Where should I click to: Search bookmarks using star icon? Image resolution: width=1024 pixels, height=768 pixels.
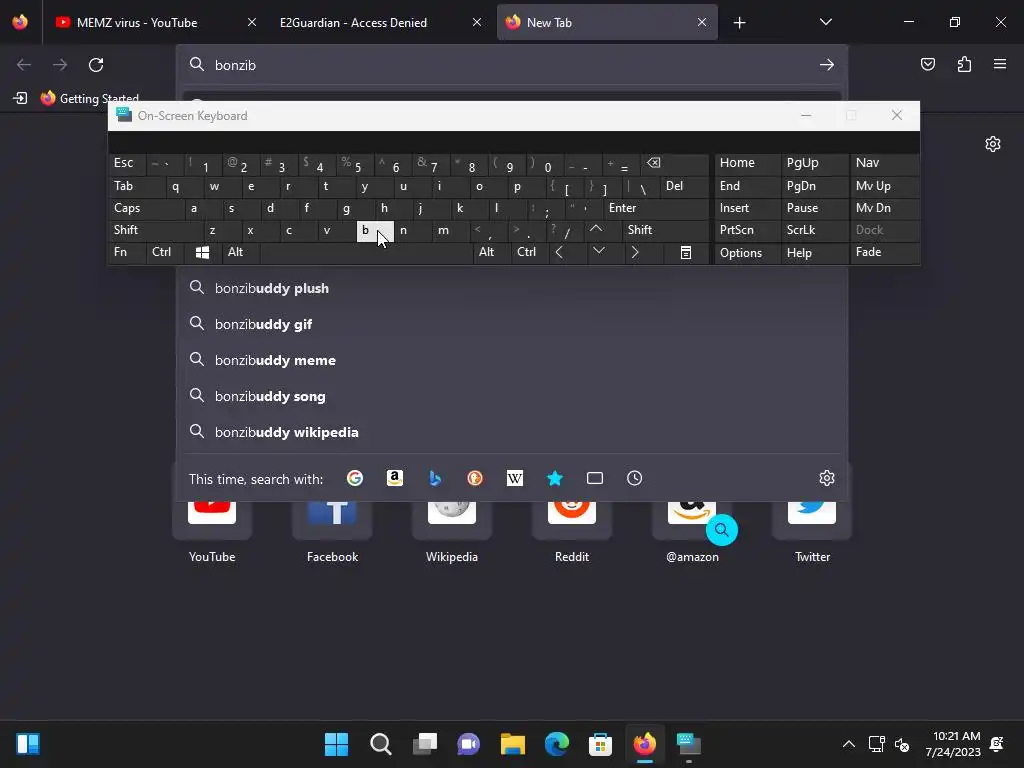point(554,479)
